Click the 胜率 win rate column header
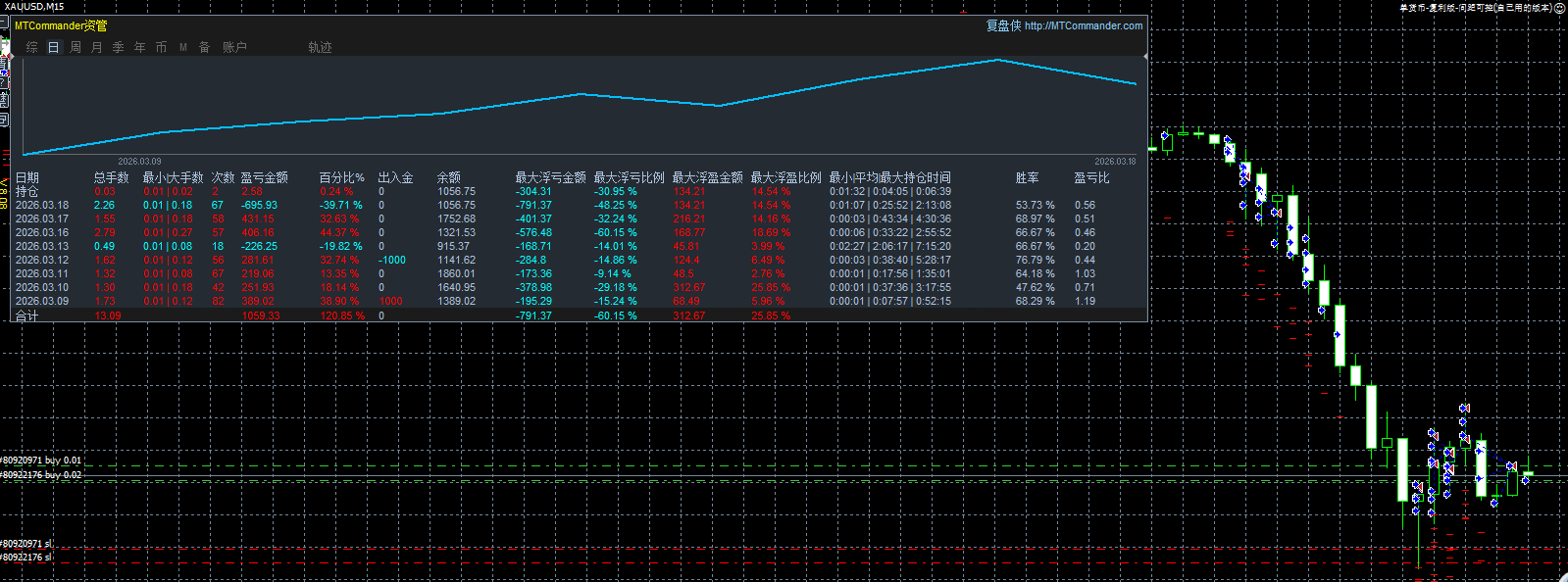Image resolution: width=1568 pixels, height=582 pixels. click(1027, 177)
